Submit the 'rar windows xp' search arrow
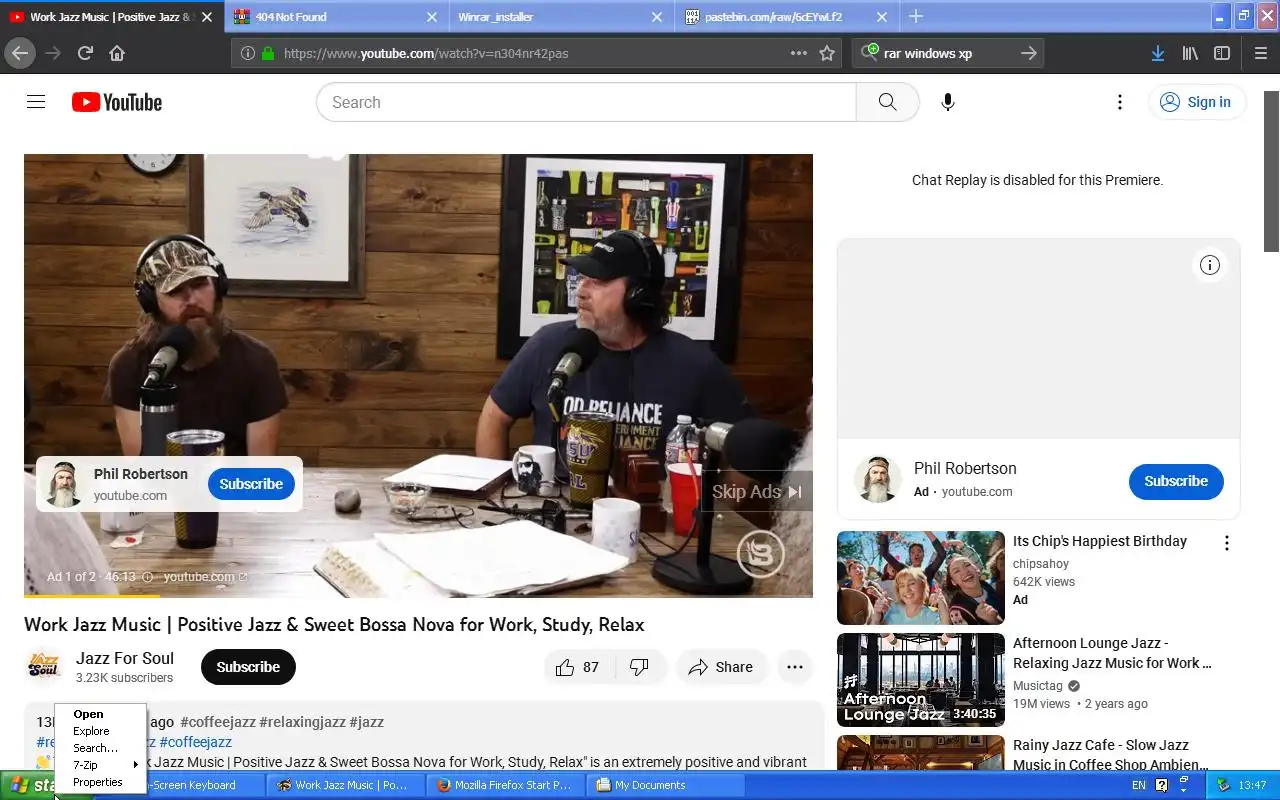 point(1028,53)
